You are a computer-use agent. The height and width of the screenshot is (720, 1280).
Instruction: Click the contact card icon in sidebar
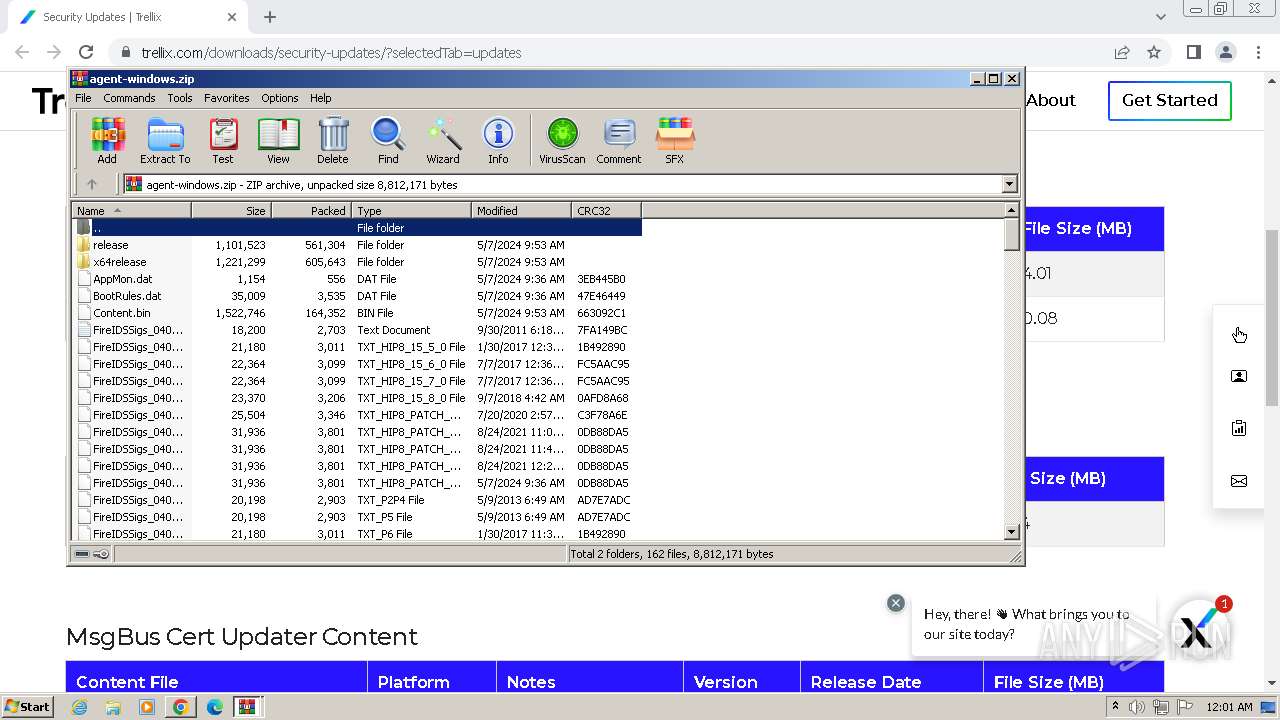pyautogui.click(x=1239, y=376)
